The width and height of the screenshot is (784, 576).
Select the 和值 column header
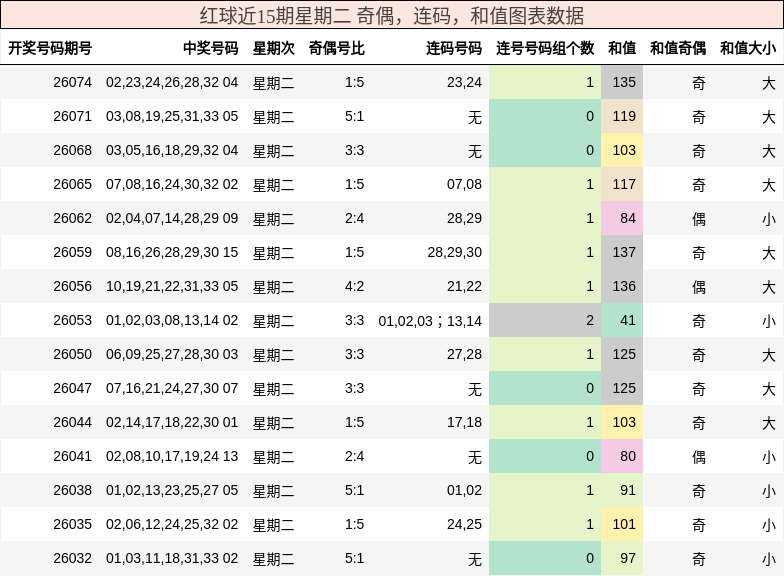[x=622, y=48]
